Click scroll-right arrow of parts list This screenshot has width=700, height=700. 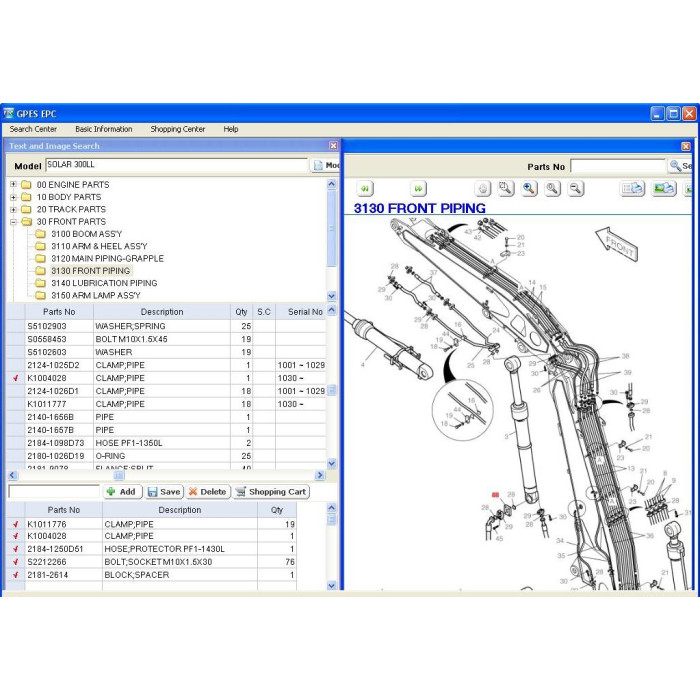(320, 475)
